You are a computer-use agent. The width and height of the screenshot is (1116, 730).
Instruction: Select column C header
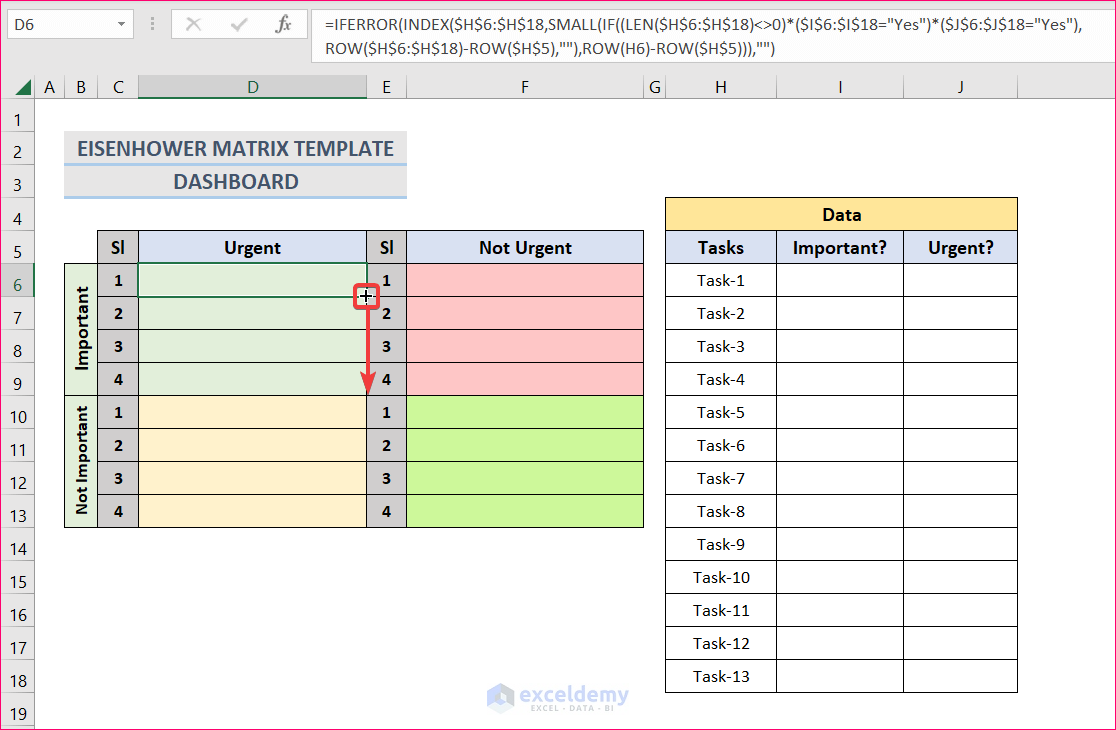118,87
